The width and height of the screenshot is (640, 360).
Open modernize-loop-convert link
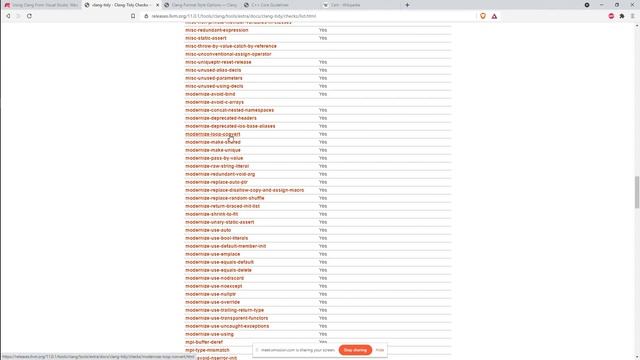point(213,134)
